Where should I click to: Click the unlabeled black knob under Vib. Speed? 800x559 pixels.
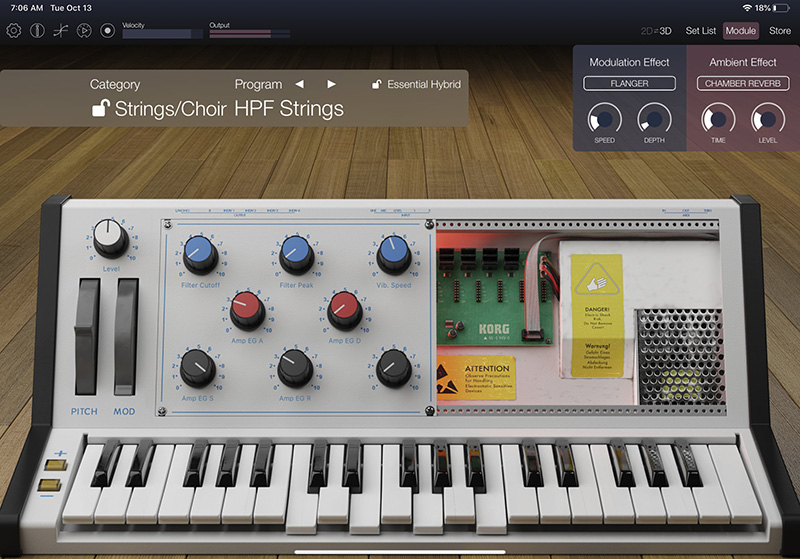click(x=393, y=368)
